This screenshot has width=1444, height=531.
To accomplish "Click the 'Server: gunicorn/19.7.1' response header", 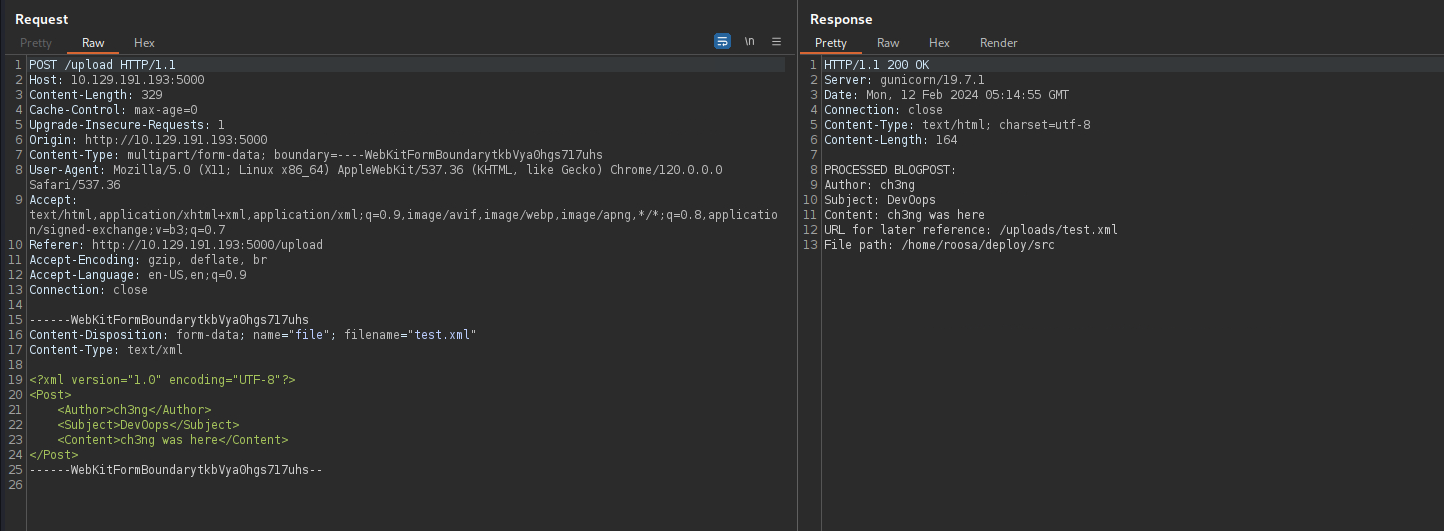I will 904,80.
